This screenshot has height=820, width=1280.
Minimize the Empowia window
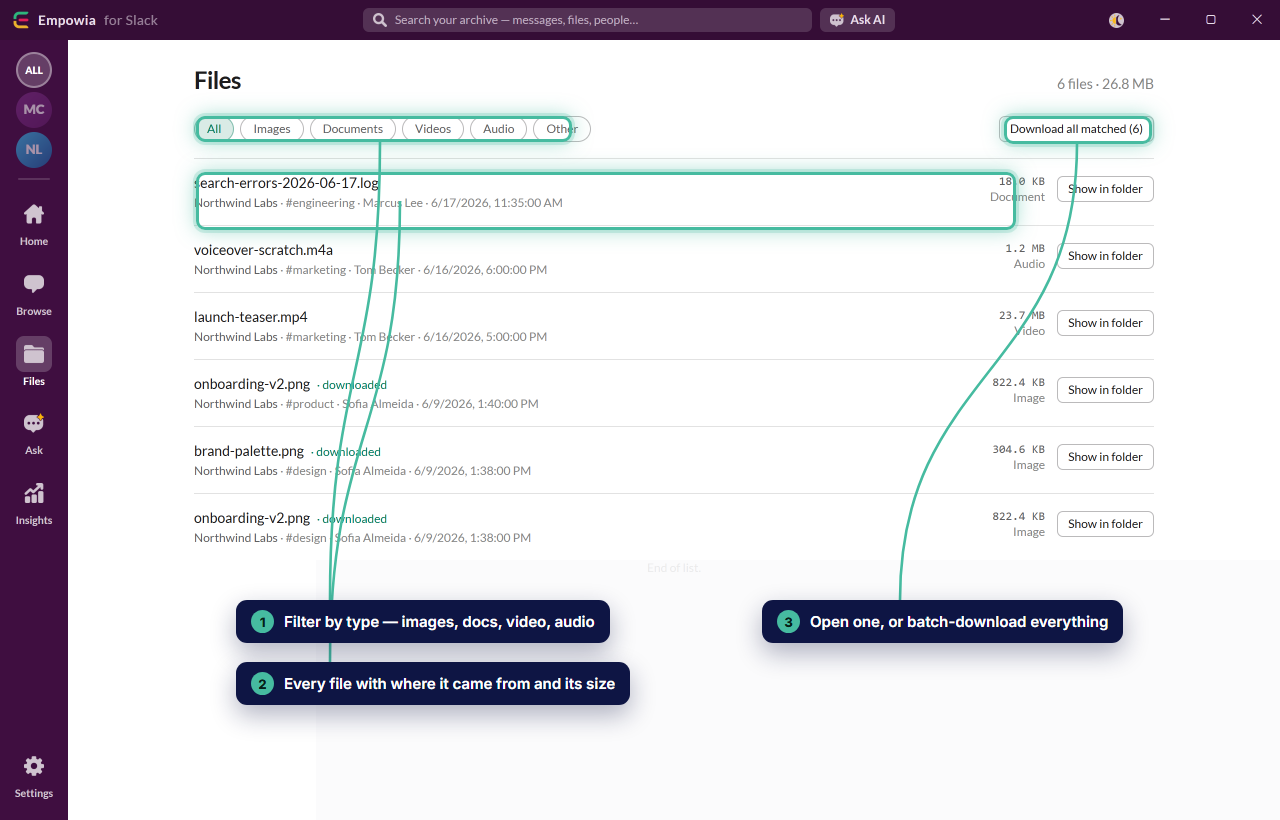click(1165, 20)
